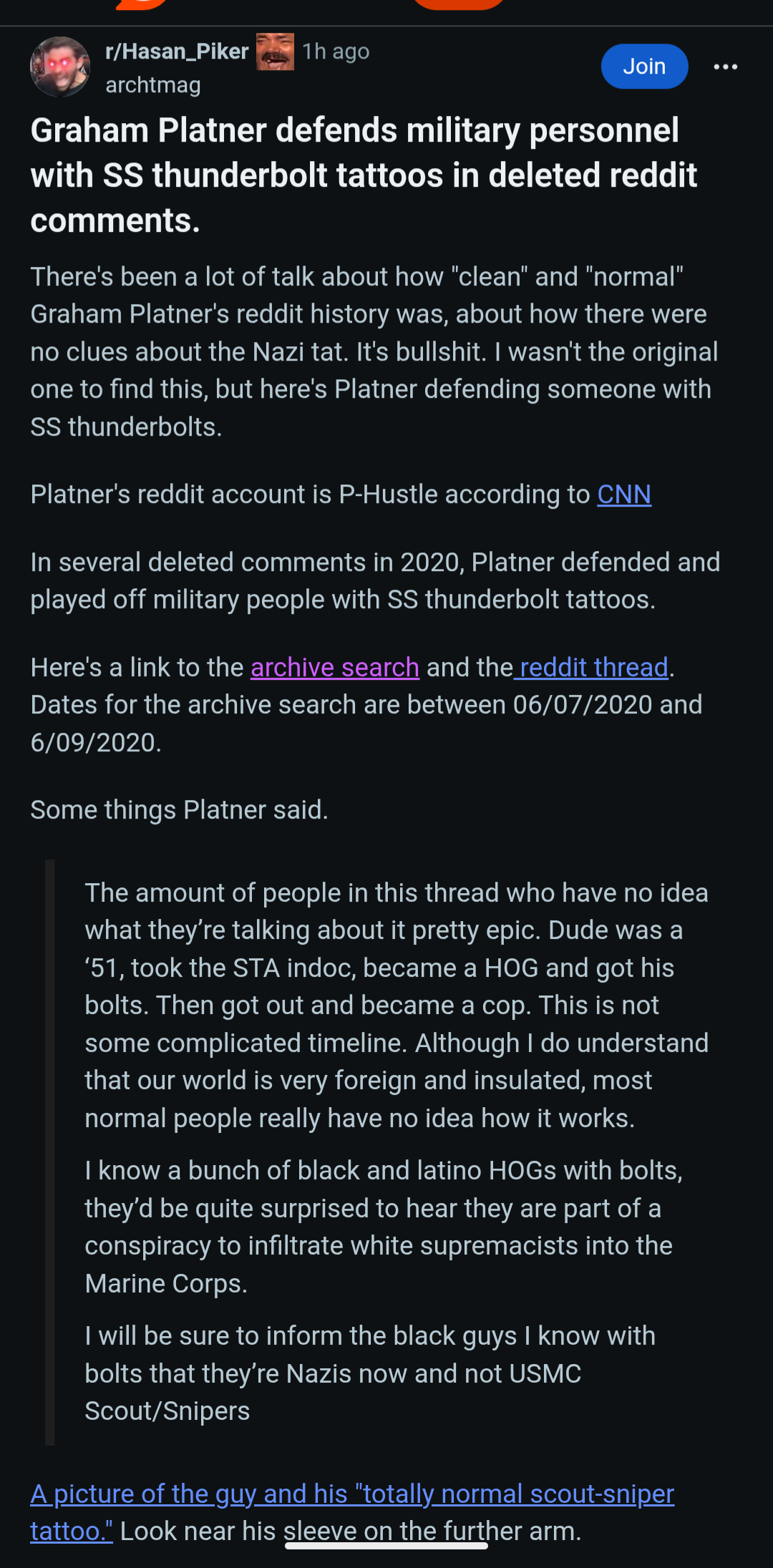Open the r/Hasan_Piker subreddit avatar
This screenshot has height=1568, width=773.
point(60,67)
